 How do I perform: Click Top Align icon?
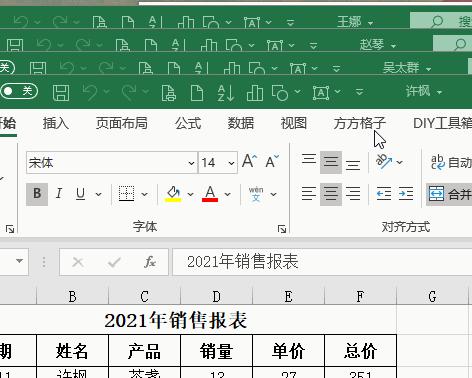coord(309,159)
